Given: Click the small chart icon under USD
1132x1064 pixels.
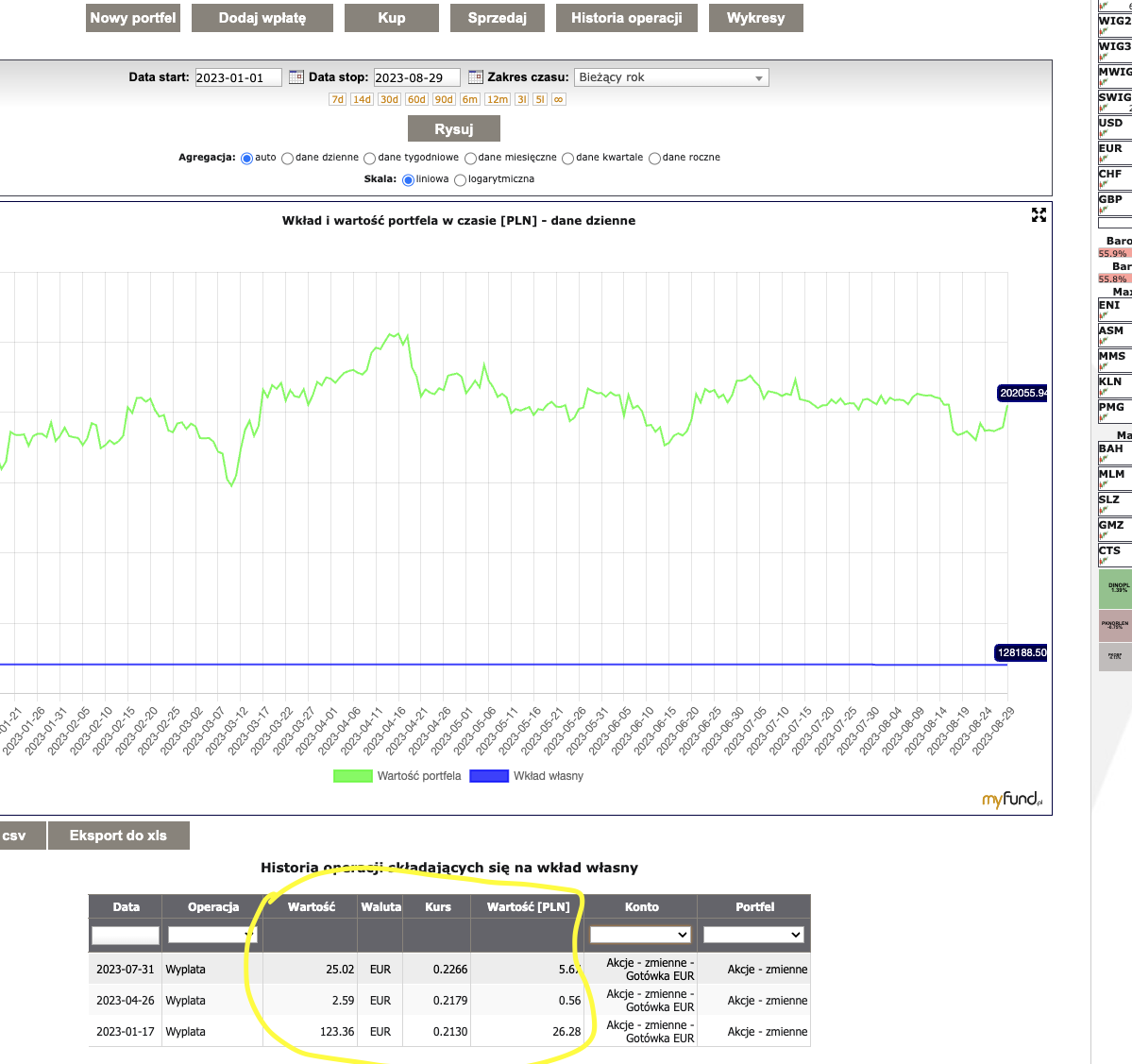Looking at the screenshot, I should click(1104, 134).
